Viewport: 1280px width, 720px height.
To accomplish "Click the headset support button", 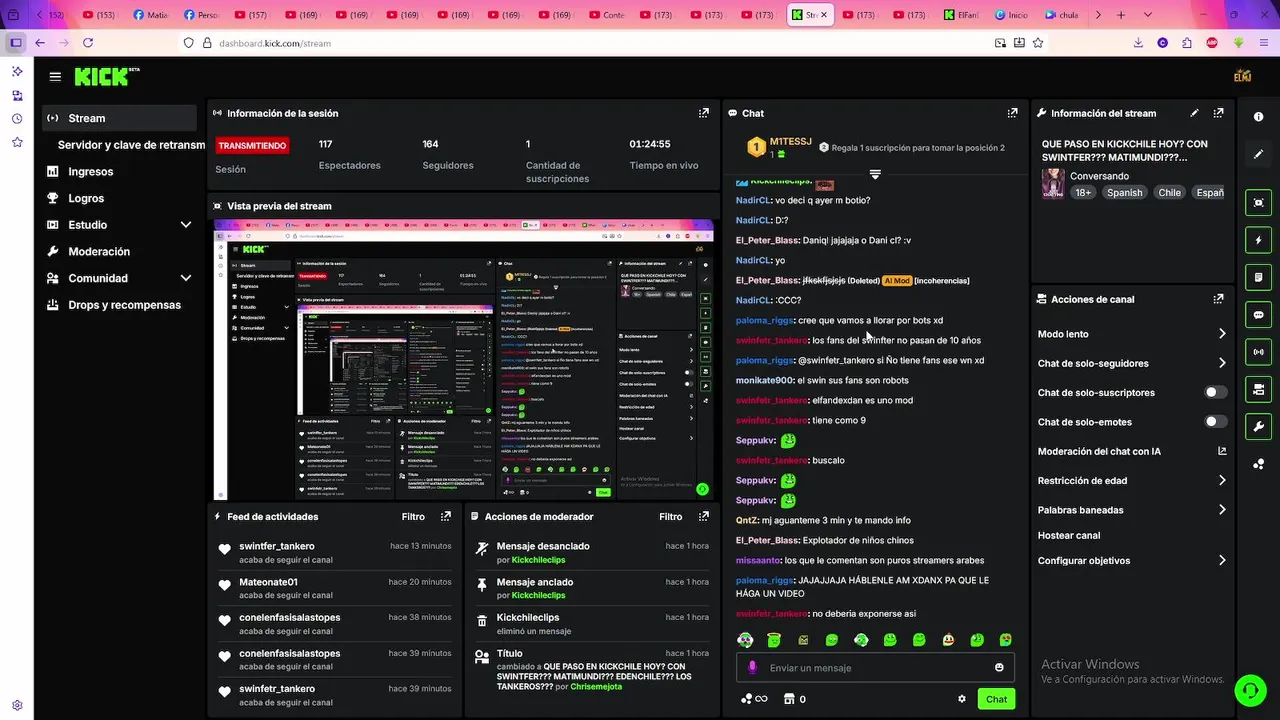I will [1249, 690].
